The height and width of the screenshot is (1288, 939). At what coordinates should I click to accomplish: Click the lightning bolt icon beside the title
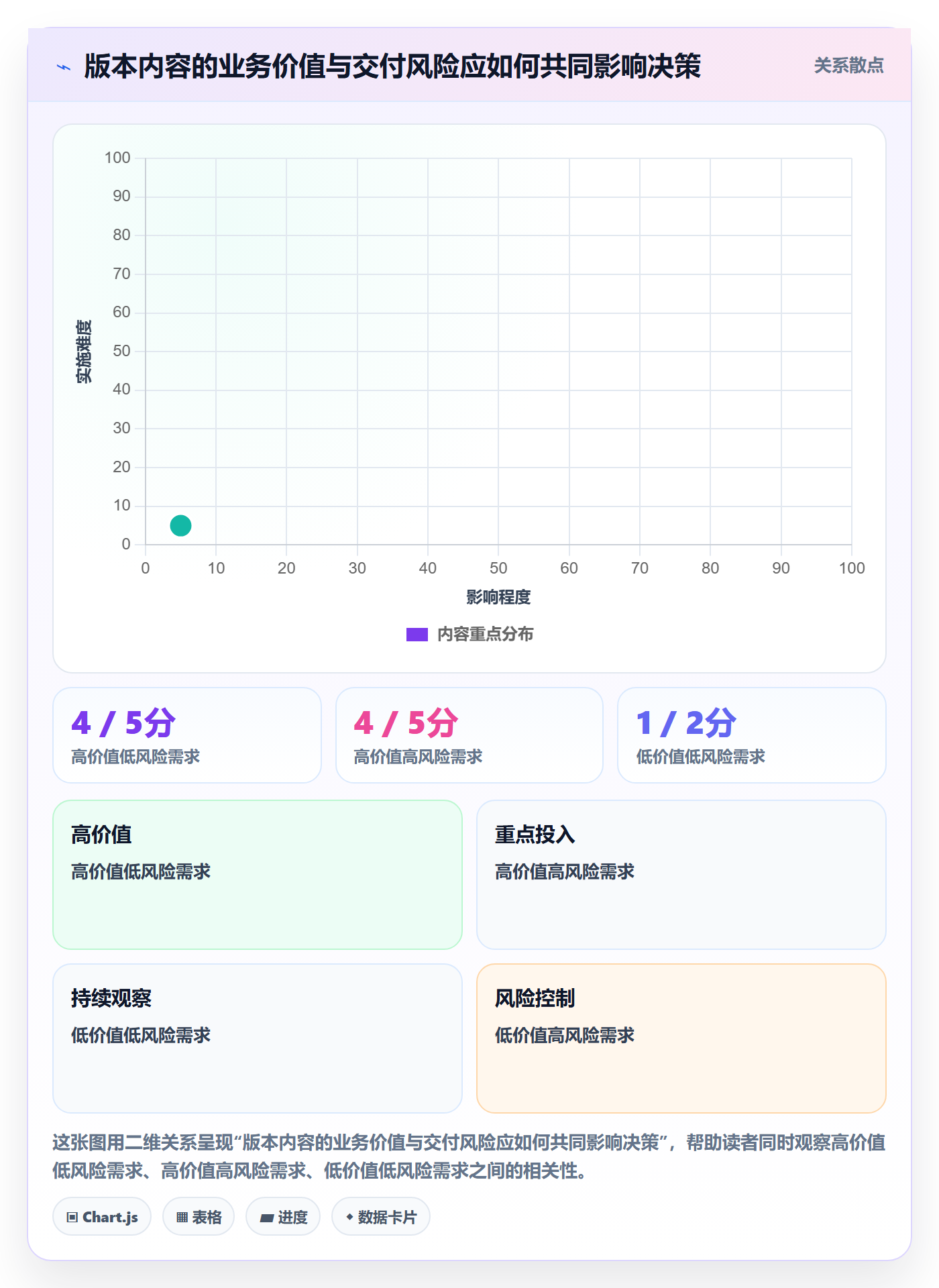[64, 67]
